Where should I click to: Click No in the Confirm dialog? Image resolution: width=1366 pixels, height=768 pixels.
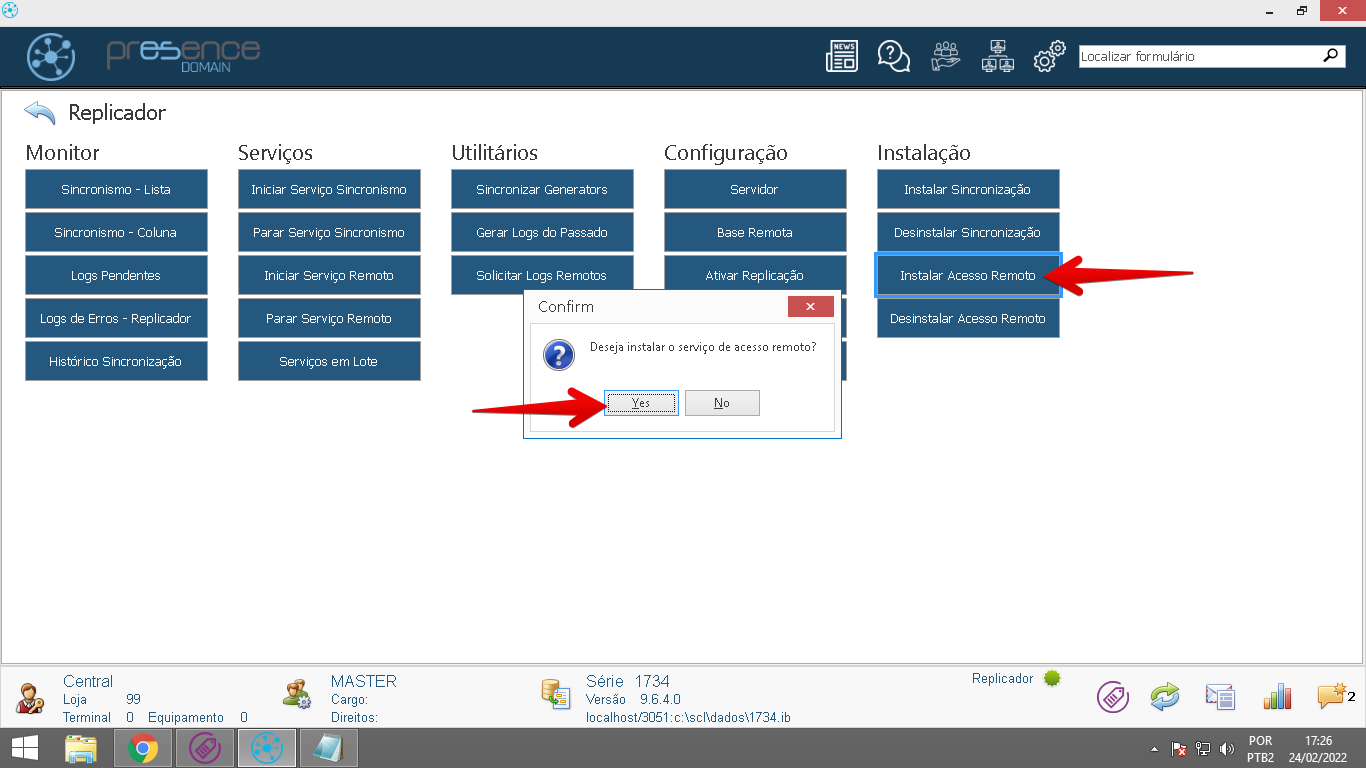pos(722,403)
